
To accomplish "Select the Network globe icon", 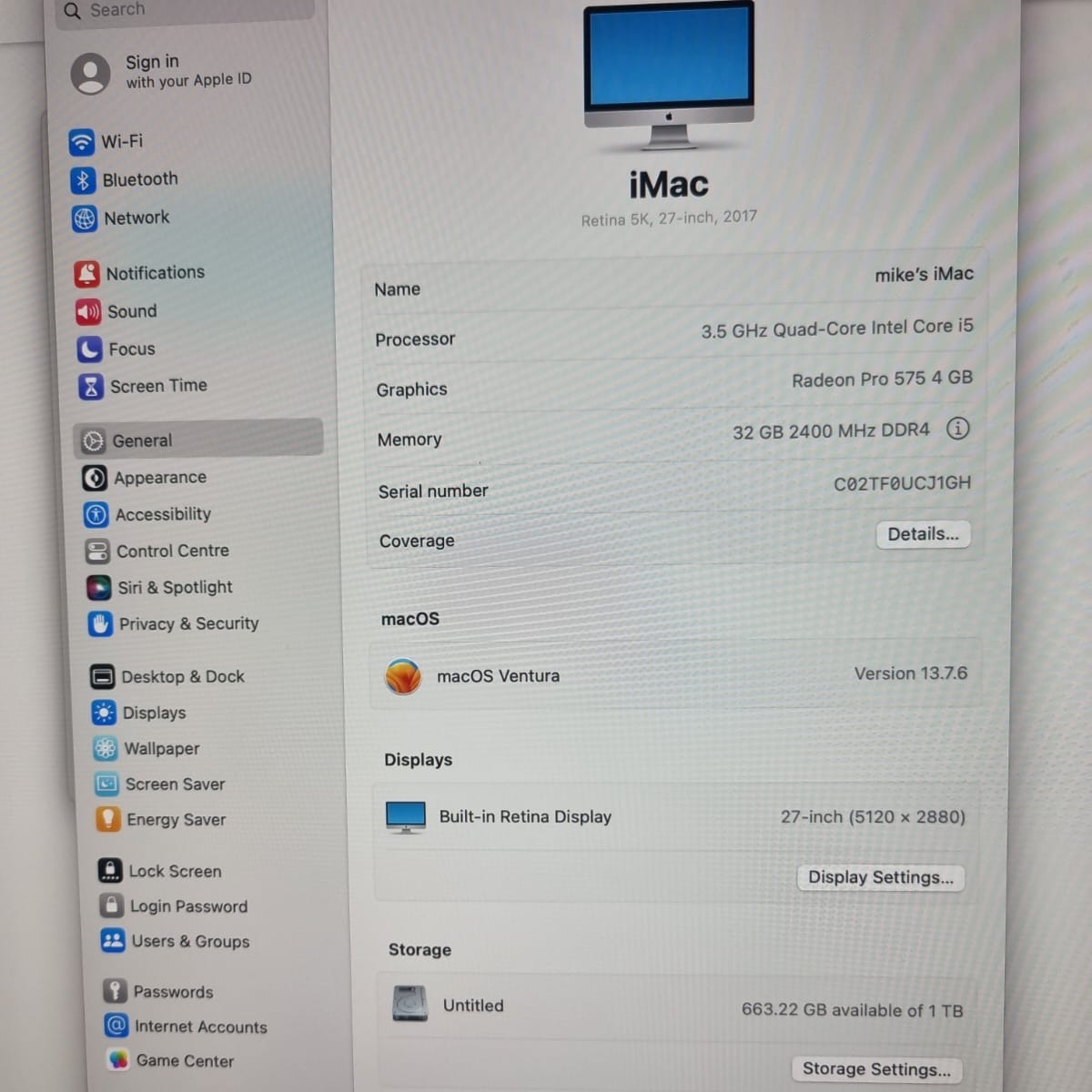I will coord(85,218).
